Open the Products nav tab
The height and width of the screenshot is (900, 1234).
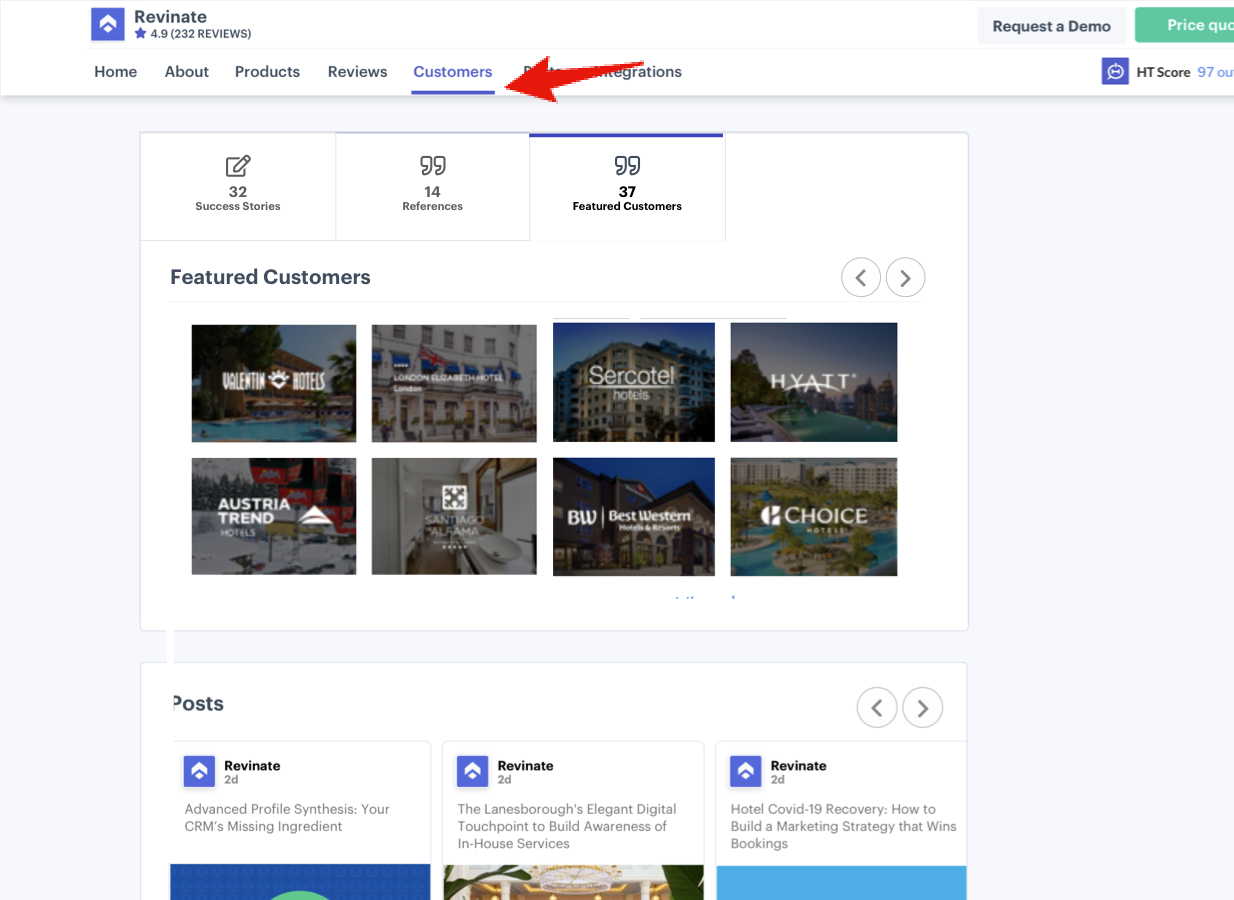click(x=267, y=72)
